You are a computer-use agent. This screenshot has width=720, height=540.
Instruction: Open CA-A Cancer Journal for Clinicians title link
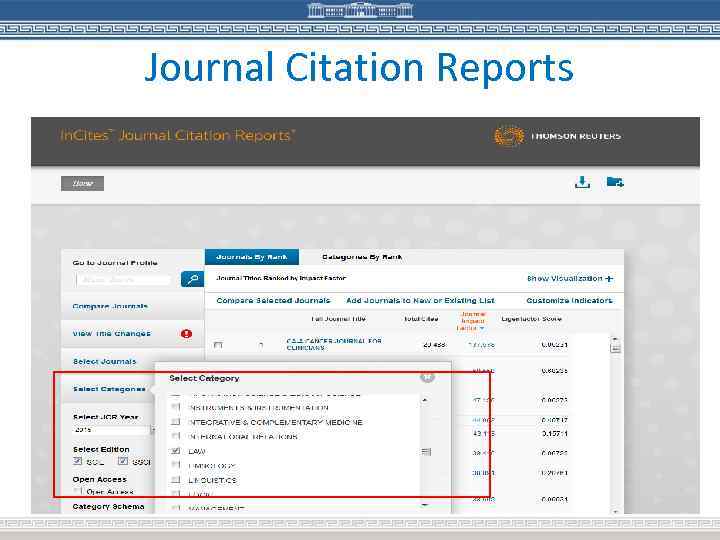tap(334, 344)
